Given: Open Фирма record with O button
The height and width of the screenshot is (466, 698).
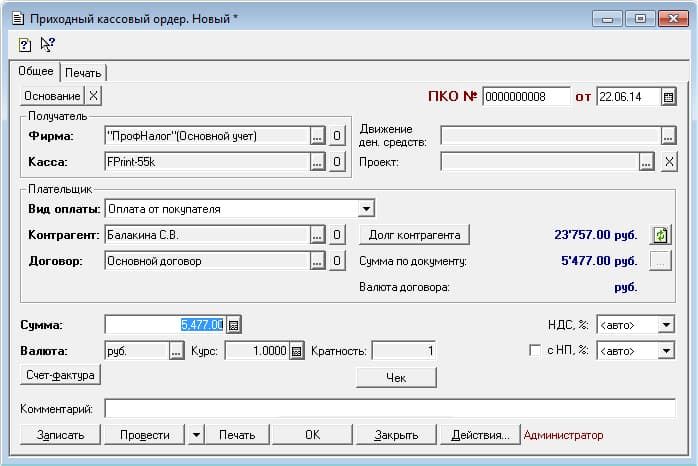Looking at the screenshot, I should (337, 136).
